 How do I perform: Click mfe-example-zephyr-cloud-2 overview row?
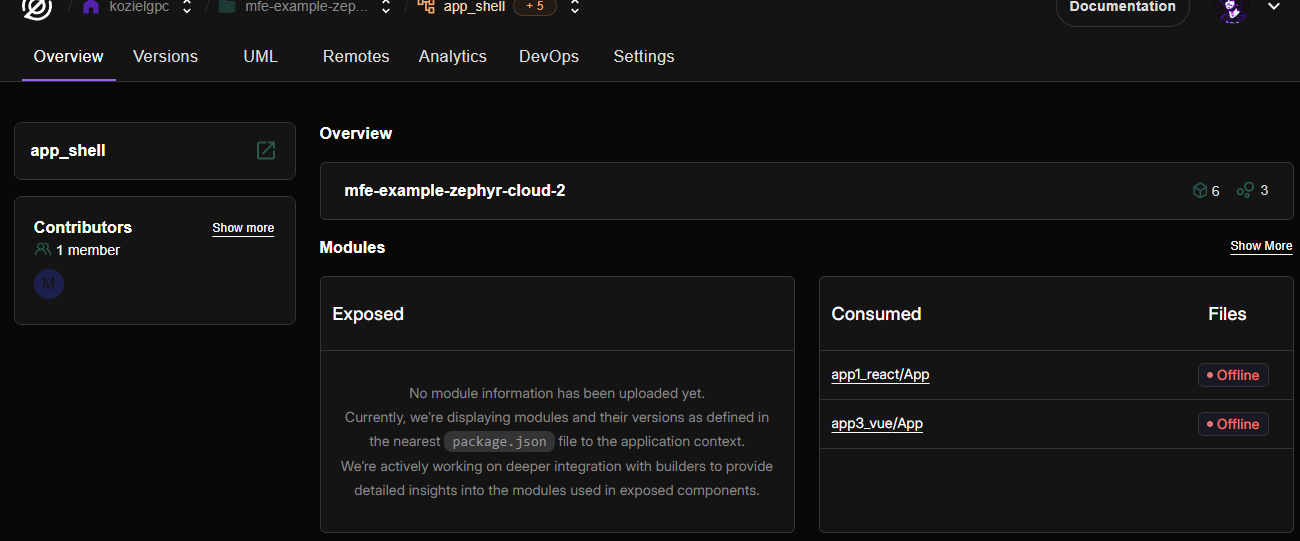pos(806,190)
